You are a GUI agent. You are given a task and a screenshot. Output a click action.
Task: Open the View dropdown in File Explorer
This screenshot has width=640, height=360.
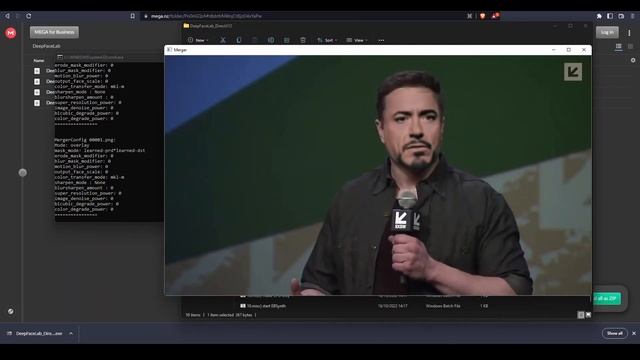[357, 40]
